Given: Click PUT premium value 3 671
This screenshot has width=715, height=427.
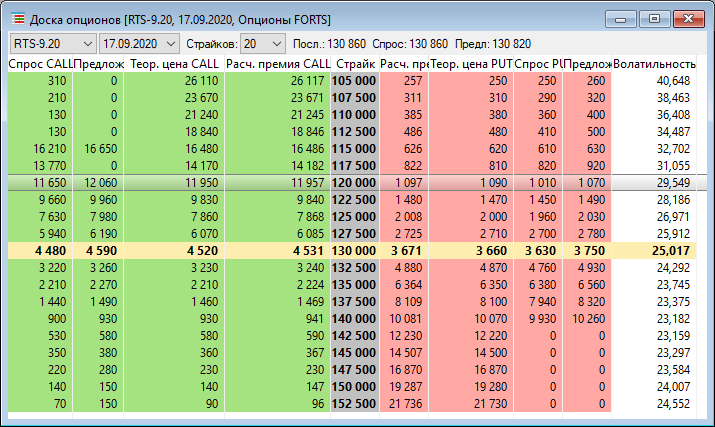Looking at the screenshot, I should [x=406, y=251].
